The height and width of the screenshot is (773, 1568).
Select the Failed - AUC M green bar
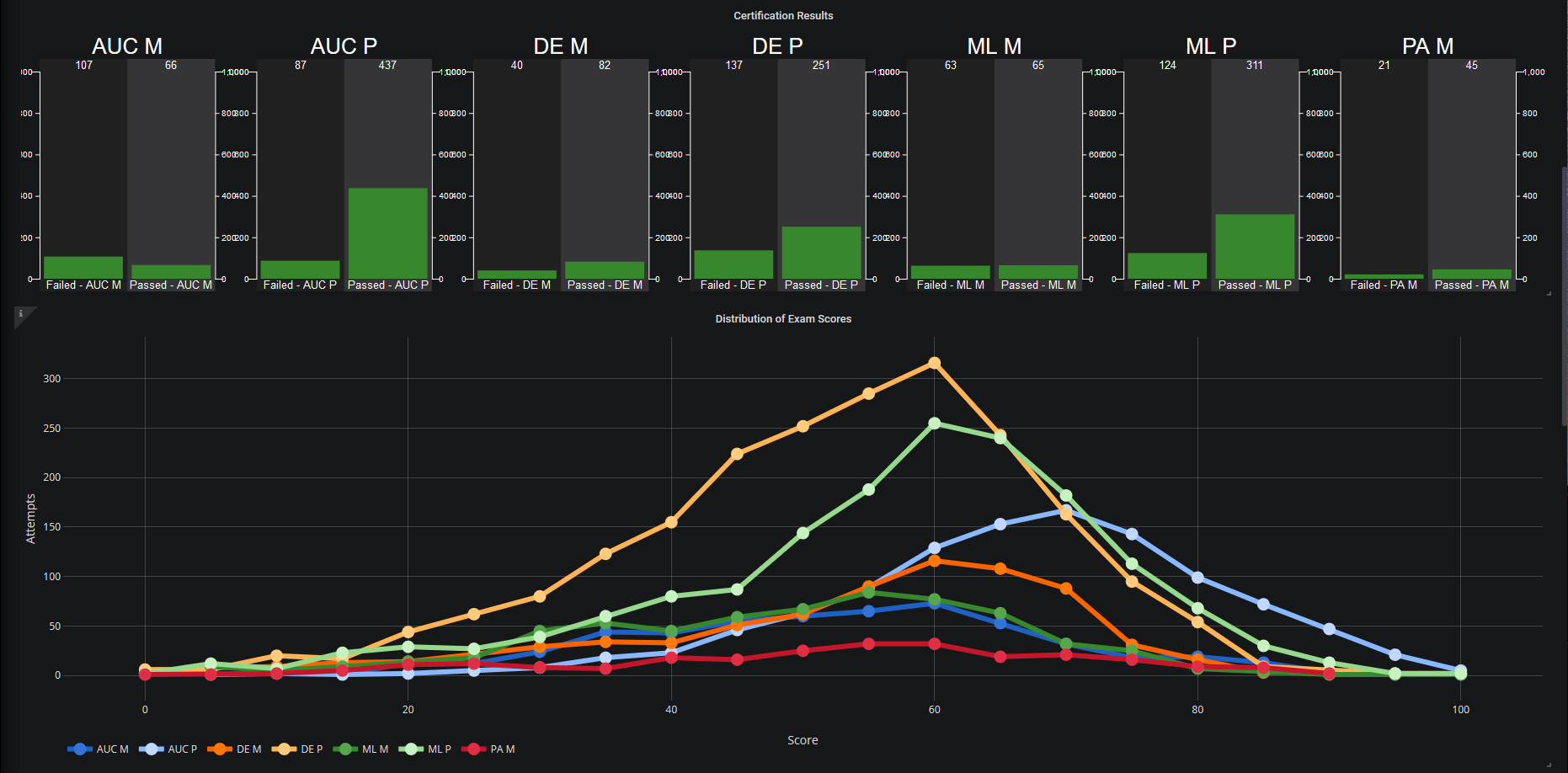[x=83, y=268]
